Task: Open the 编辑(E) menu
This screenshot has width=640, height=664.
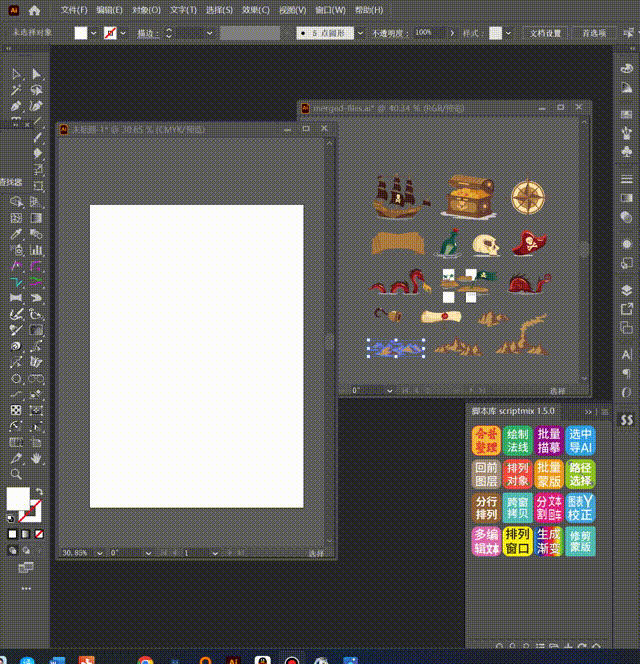Action: [109, 10]
